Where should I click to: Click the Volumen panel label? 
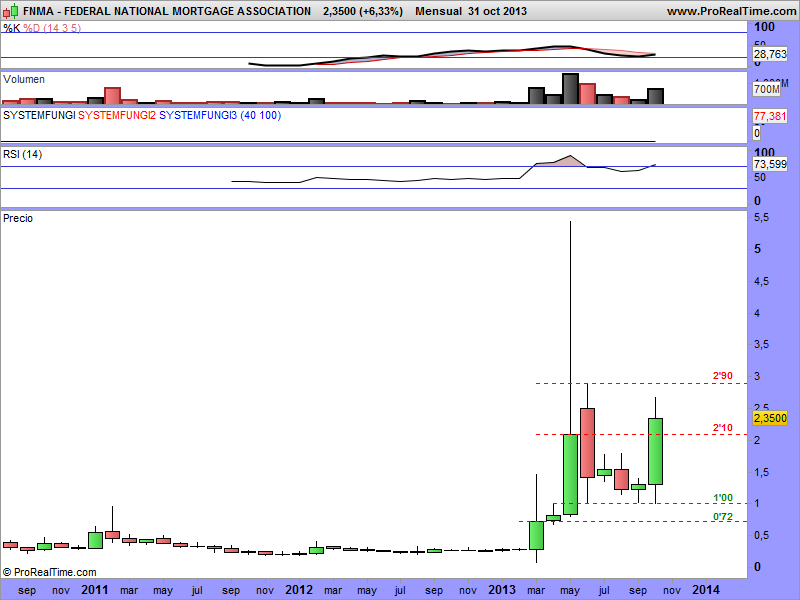click(x=23, y=79)
